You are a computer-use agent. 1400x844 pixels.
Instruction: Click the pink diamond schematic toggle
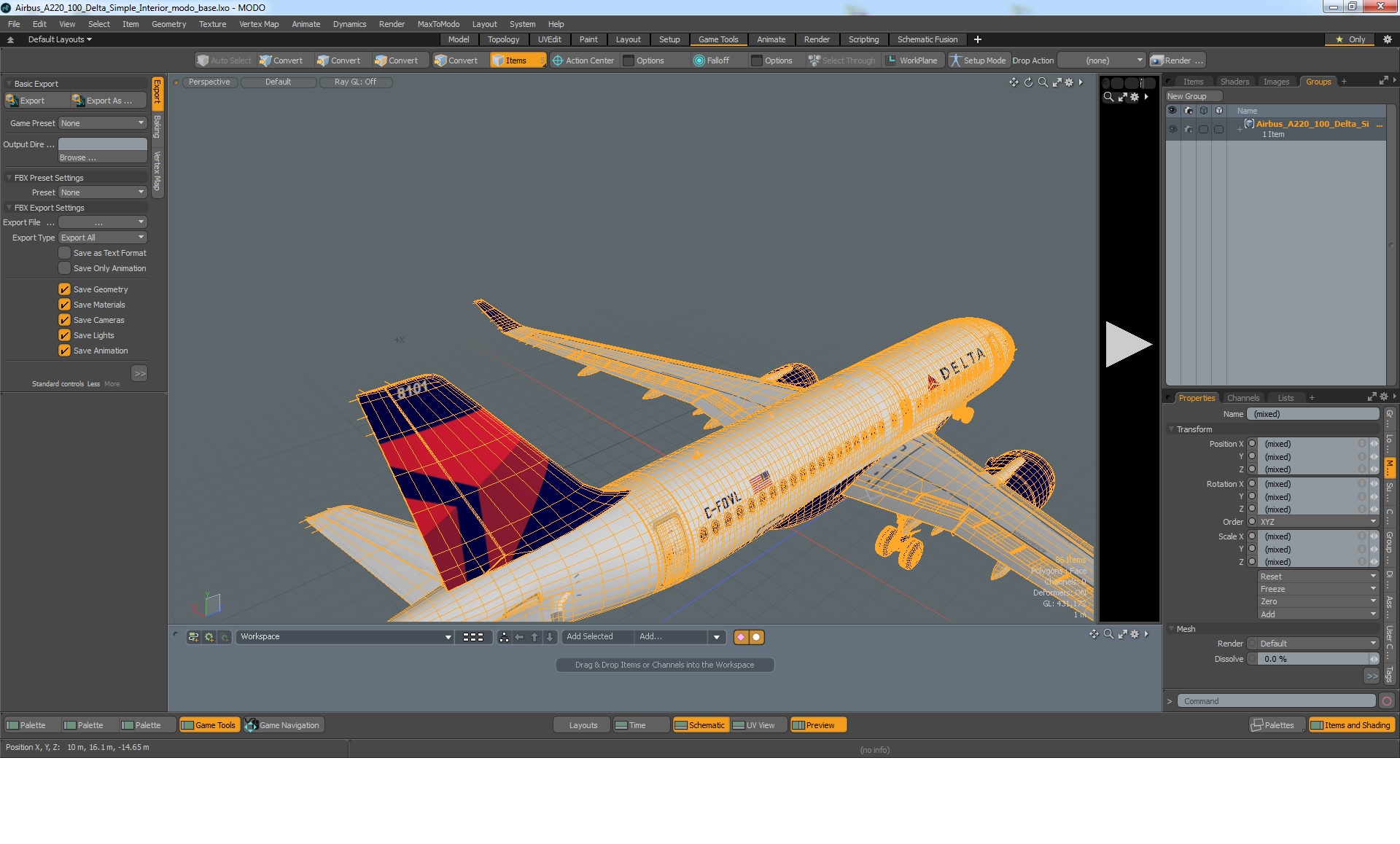click(741, 637)
